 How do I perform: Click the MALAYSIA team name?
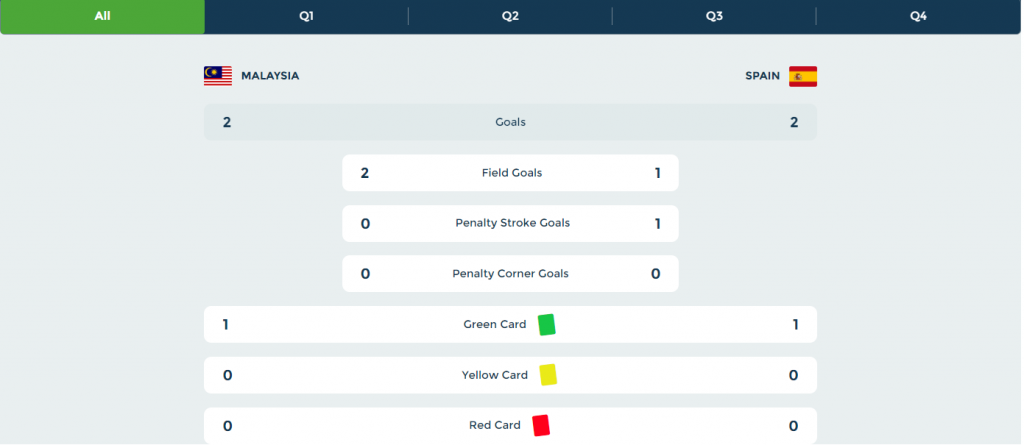[270, 76]
